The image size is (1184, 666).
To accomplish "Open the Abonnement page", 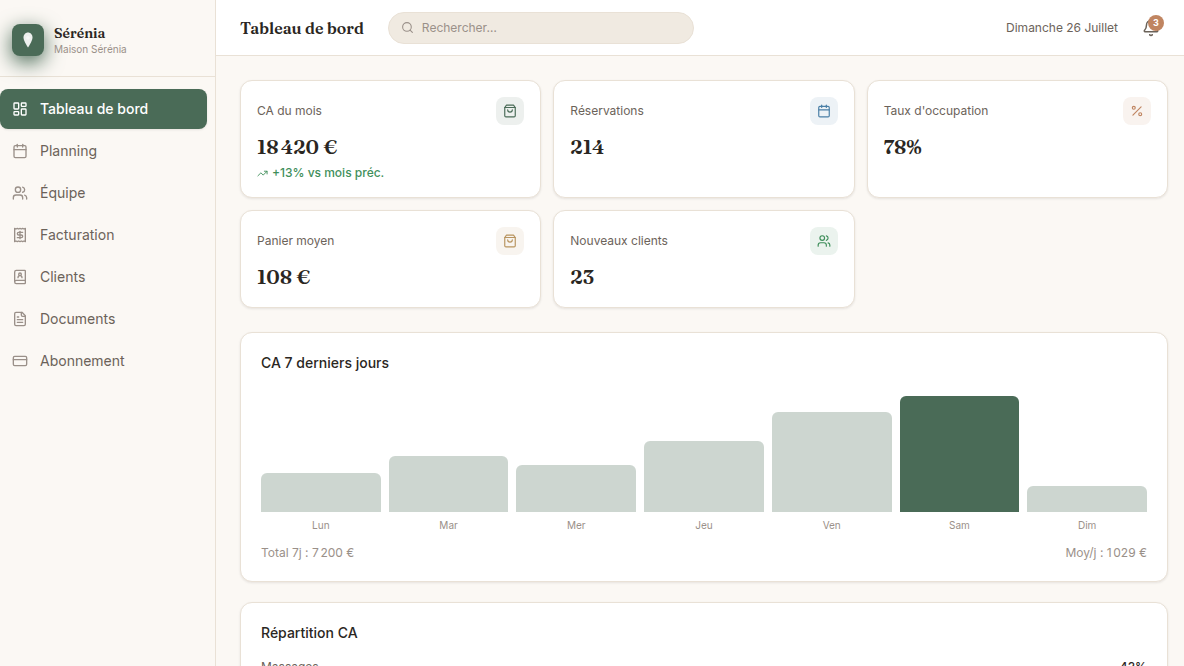I will click(x=103, y=361).
